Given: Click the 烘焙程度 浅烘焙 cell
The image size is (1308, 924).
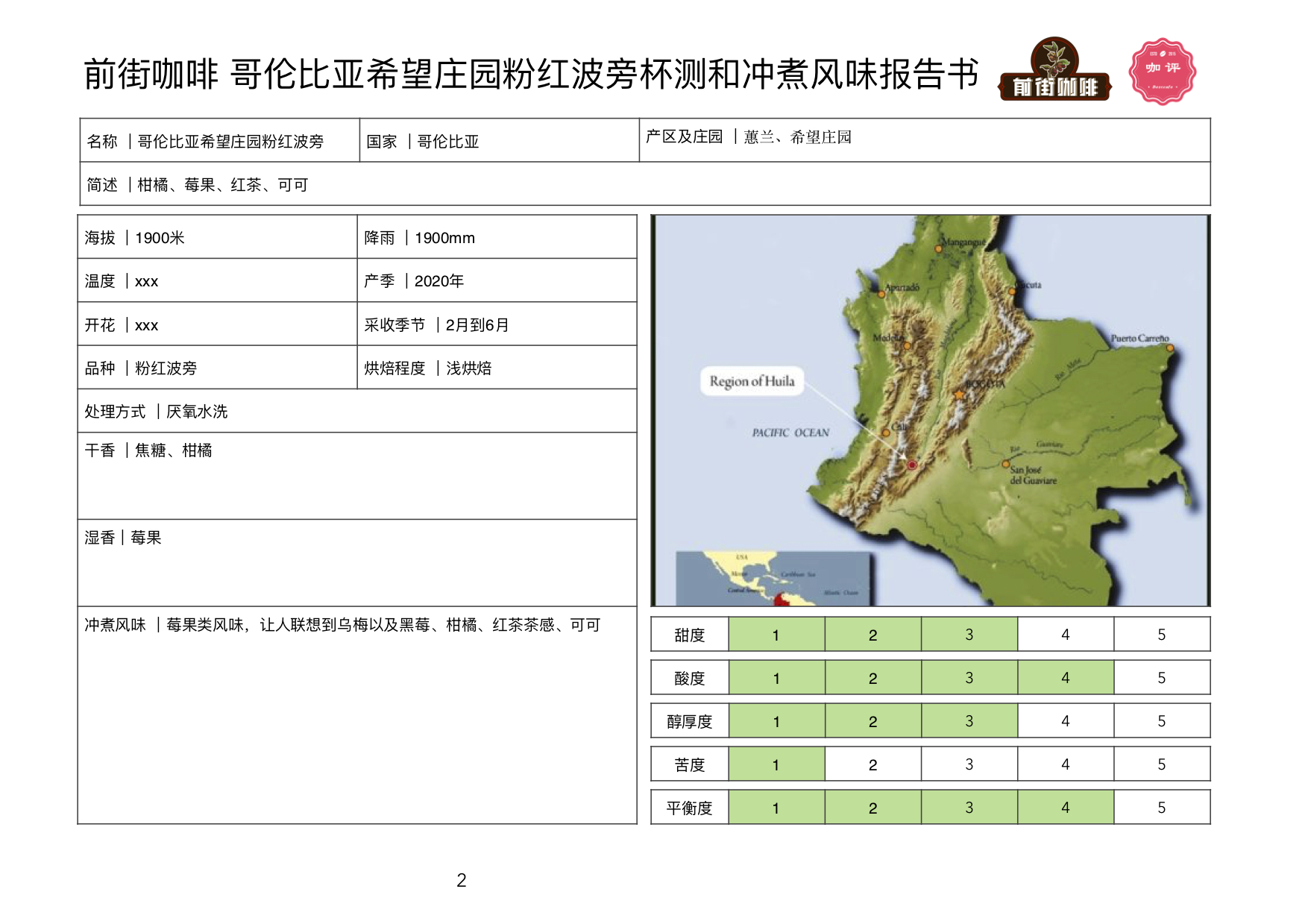Looking at the screenshot, I should 497,368.
